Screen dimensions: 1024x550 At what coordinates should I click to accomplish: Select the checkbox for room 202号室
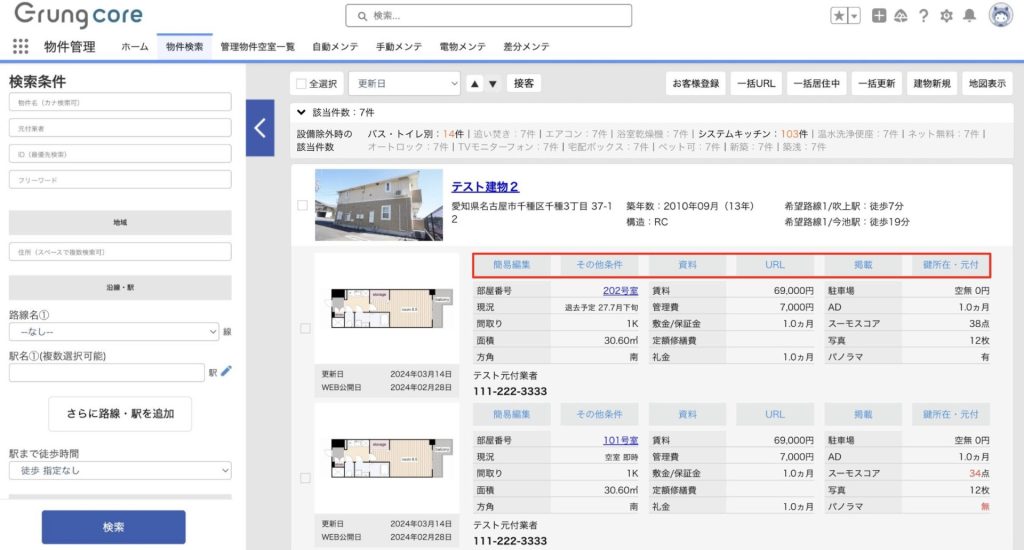point(305,328)
